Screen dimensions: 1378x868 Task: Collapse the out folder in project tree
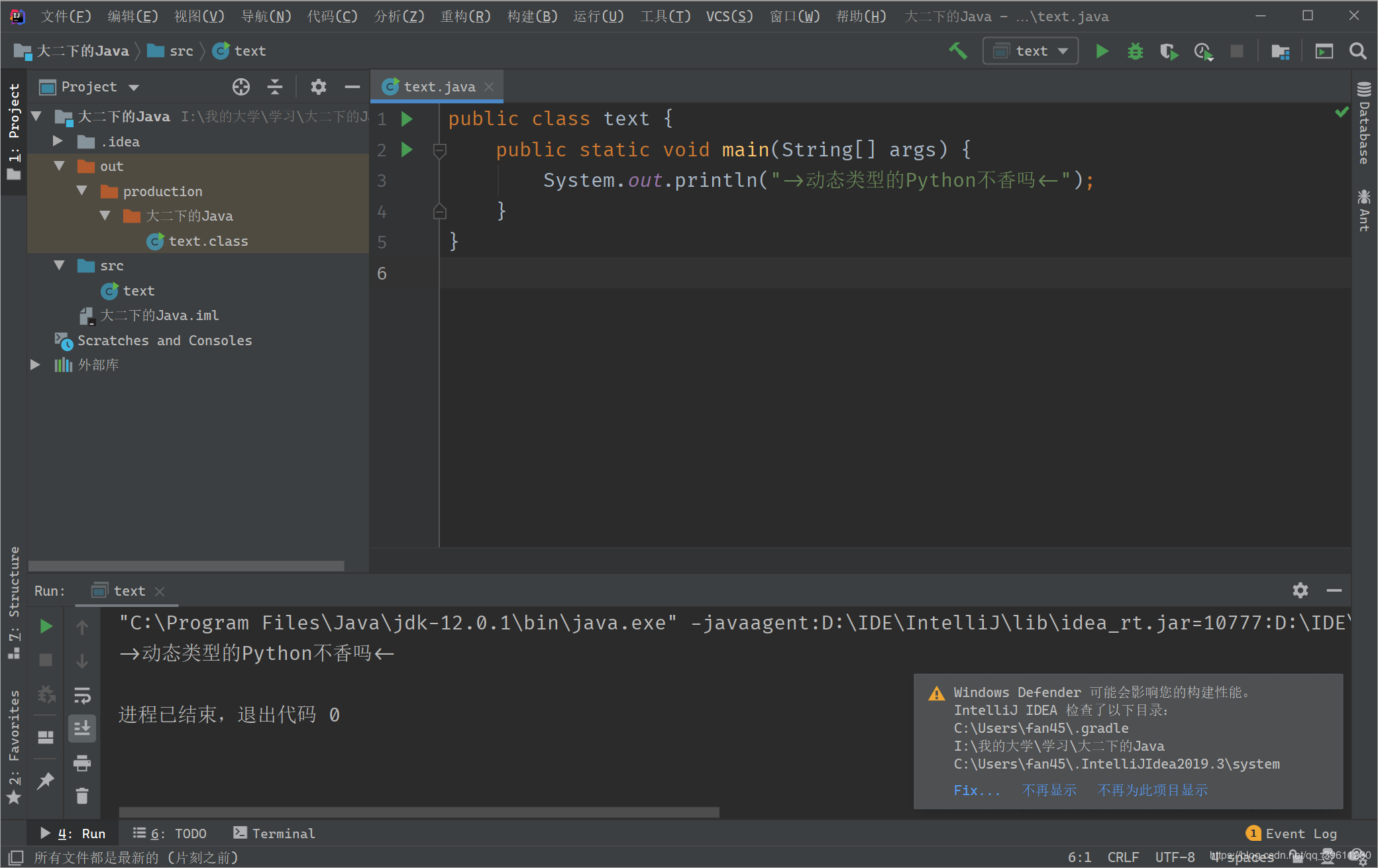(60, 166)
